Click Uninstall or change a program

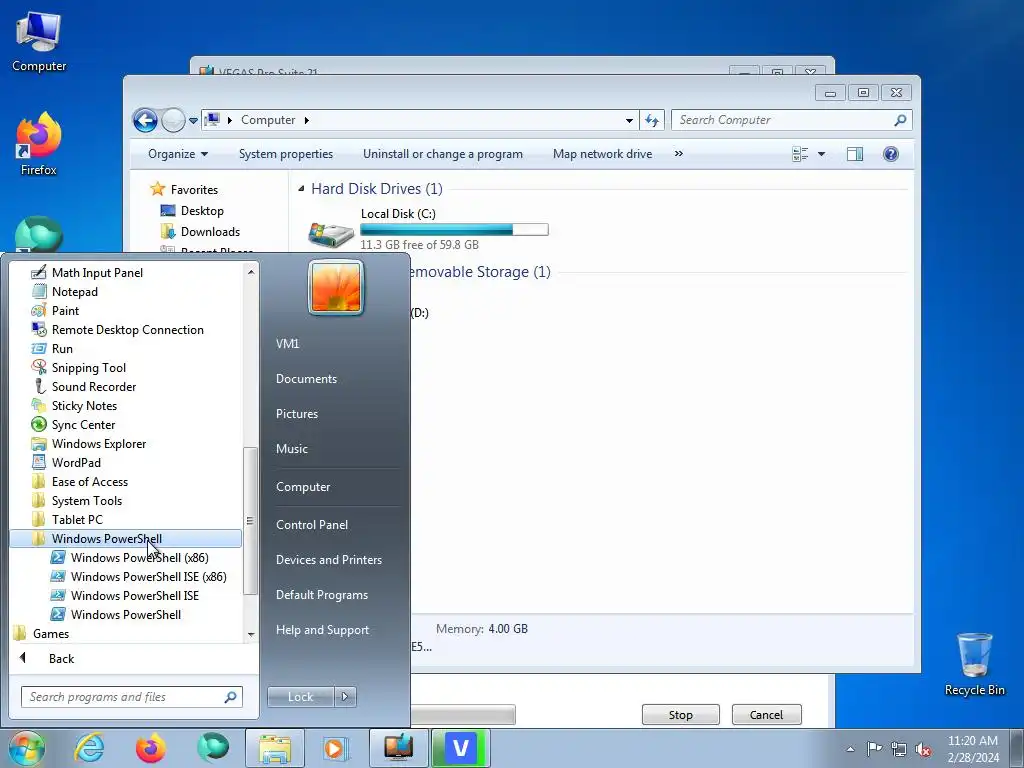point(443,154)
